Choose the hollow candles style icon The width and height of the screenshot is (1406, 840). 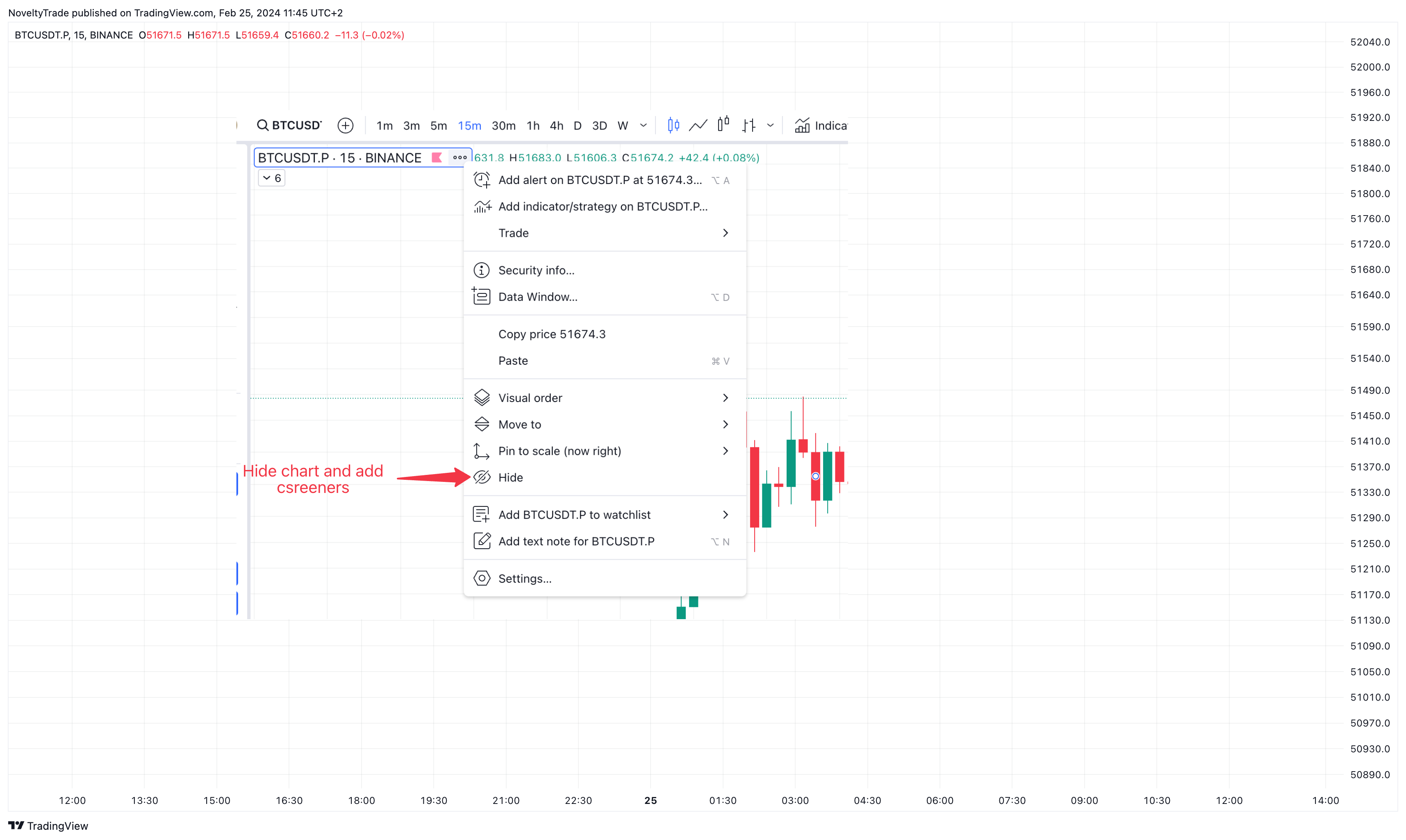pyautogui.click(x=723, y=124)
